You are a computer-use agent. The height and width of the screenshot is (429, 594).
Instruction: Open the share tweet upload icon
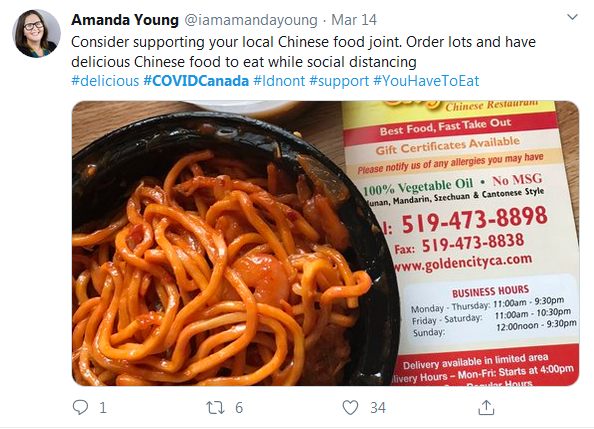click(x=486, y=407)
